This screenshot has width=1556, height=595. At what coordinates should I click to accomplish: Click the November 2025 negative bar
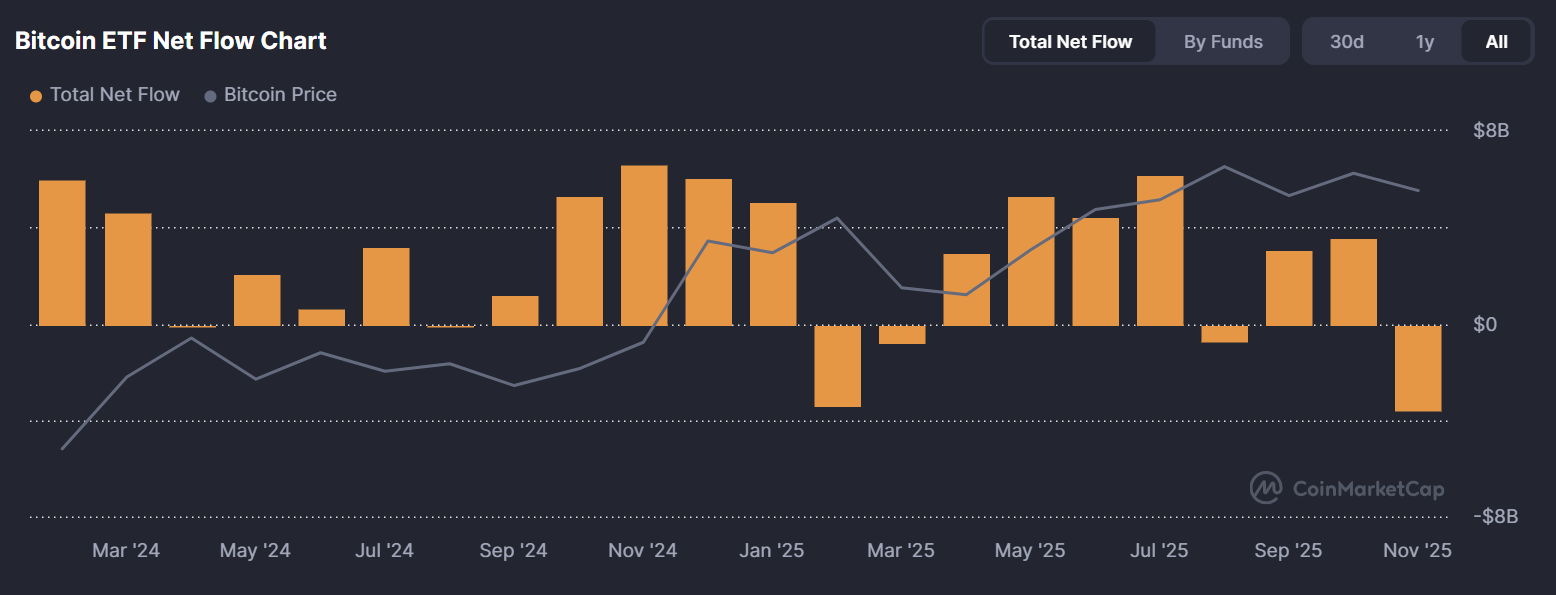point(1418,368)
